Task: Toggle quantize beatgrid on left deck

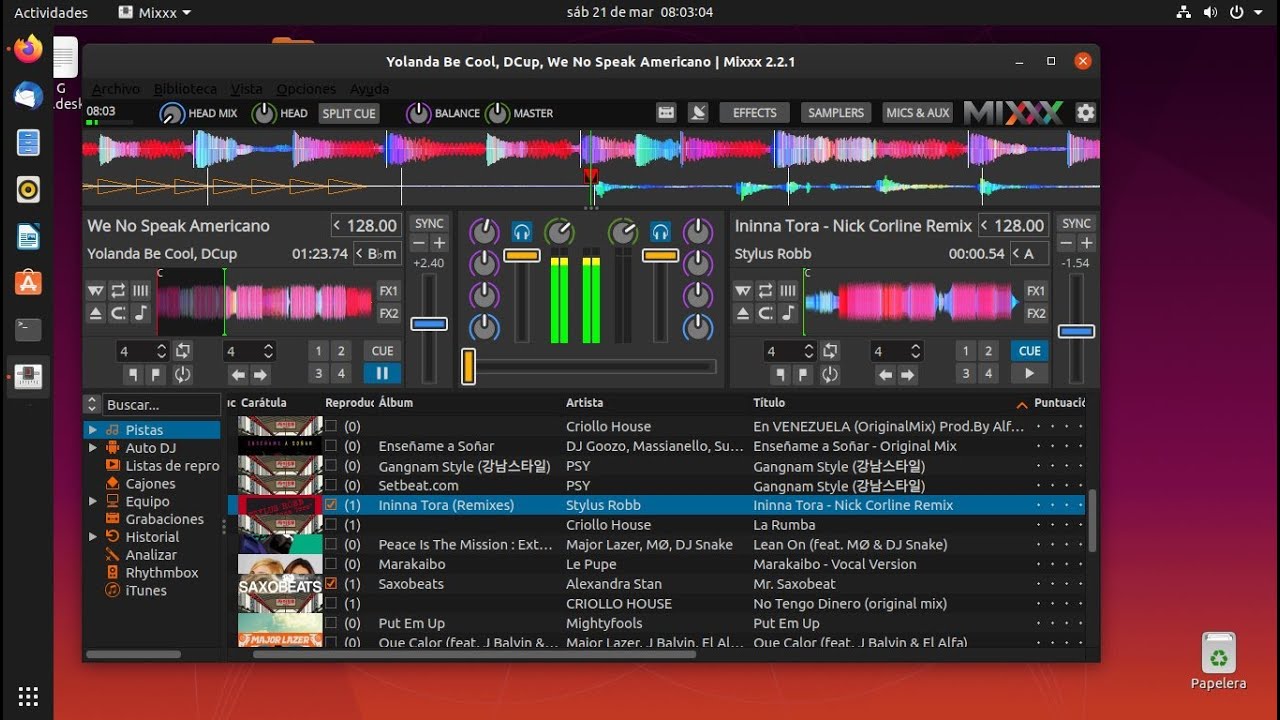Action: coord(140,291)
